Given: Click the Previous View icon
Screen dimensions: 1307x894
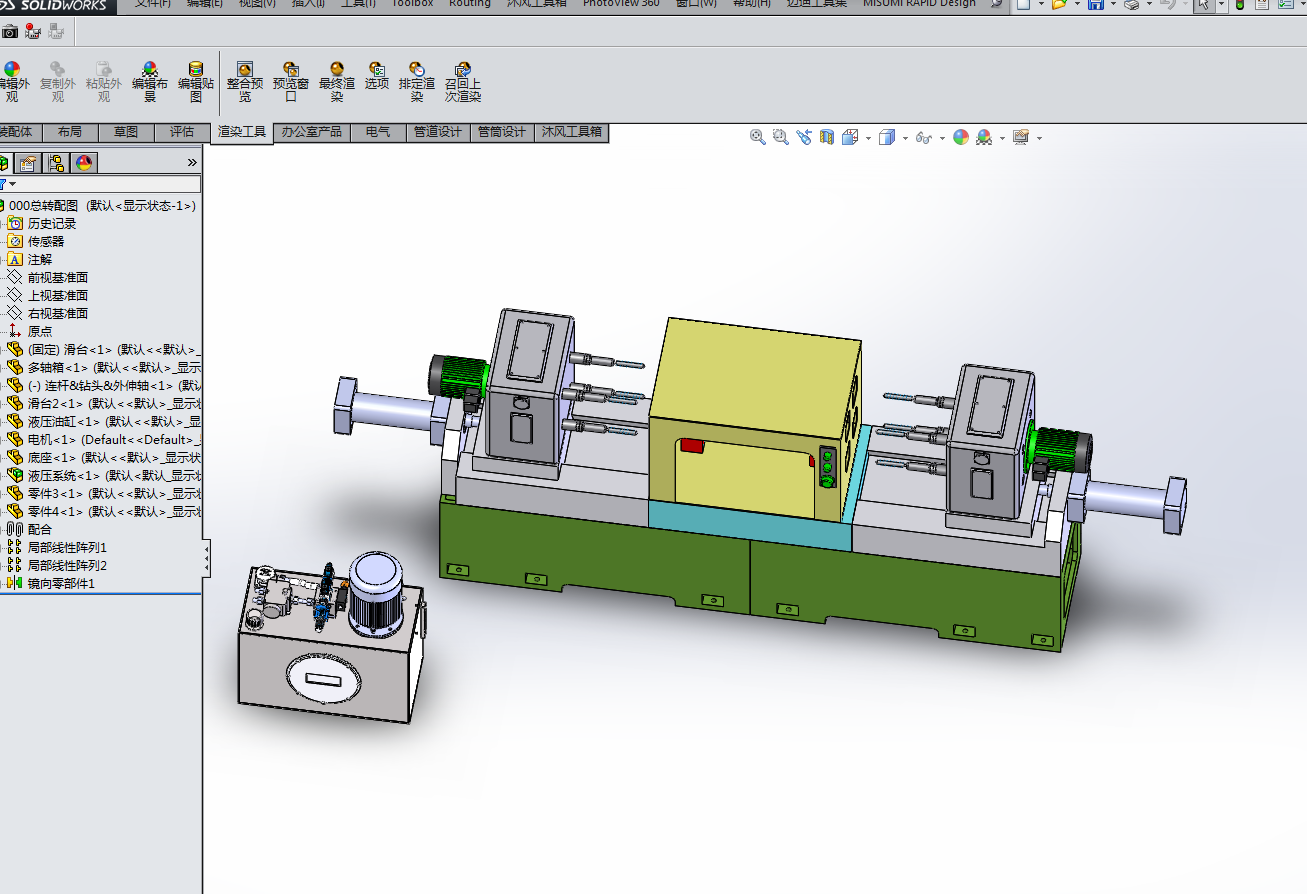Looking at the screenshot, I should pyautogui.click(x=804, y=137).
